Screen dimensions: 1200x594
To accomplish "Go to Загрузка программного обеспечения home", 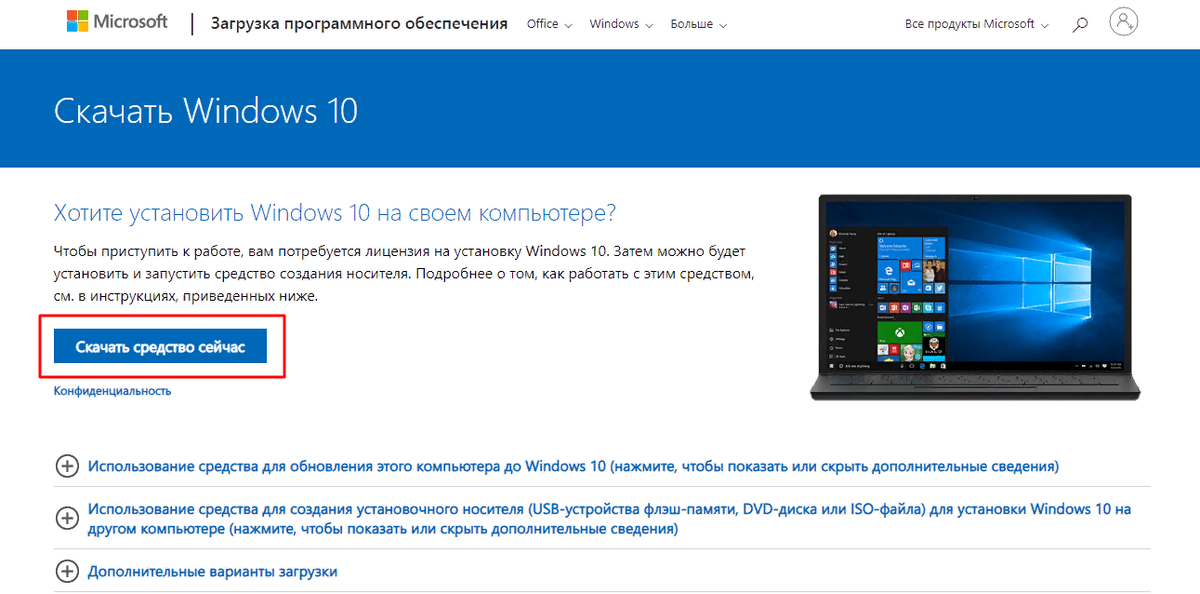I will pos(359,23).
